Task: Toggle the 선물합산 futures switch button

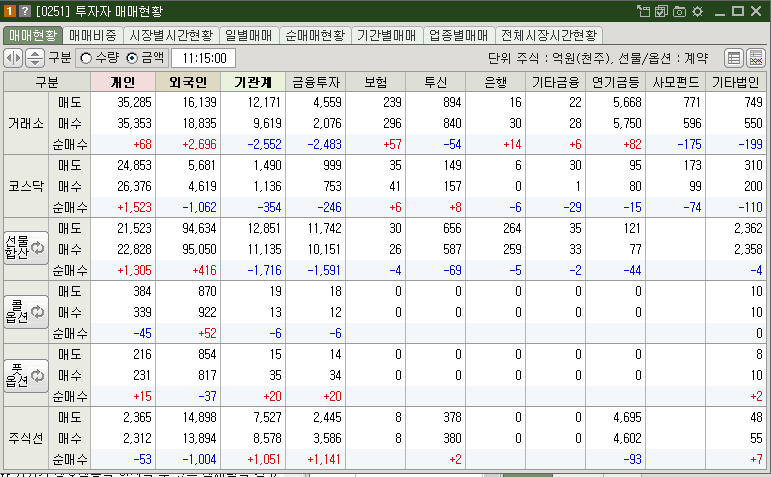Action: 26,248
